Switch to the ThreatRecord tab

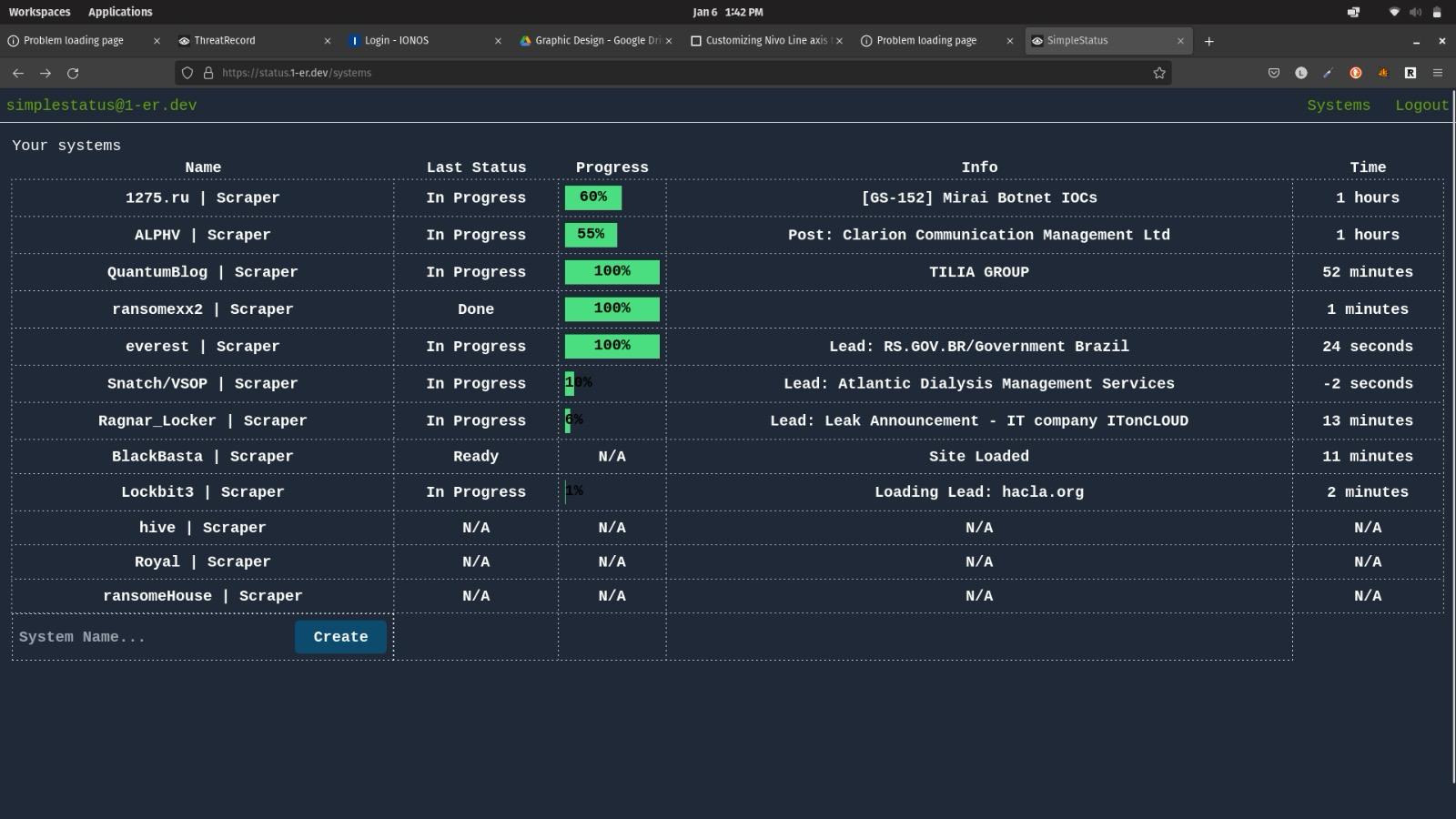coord(255,41)
